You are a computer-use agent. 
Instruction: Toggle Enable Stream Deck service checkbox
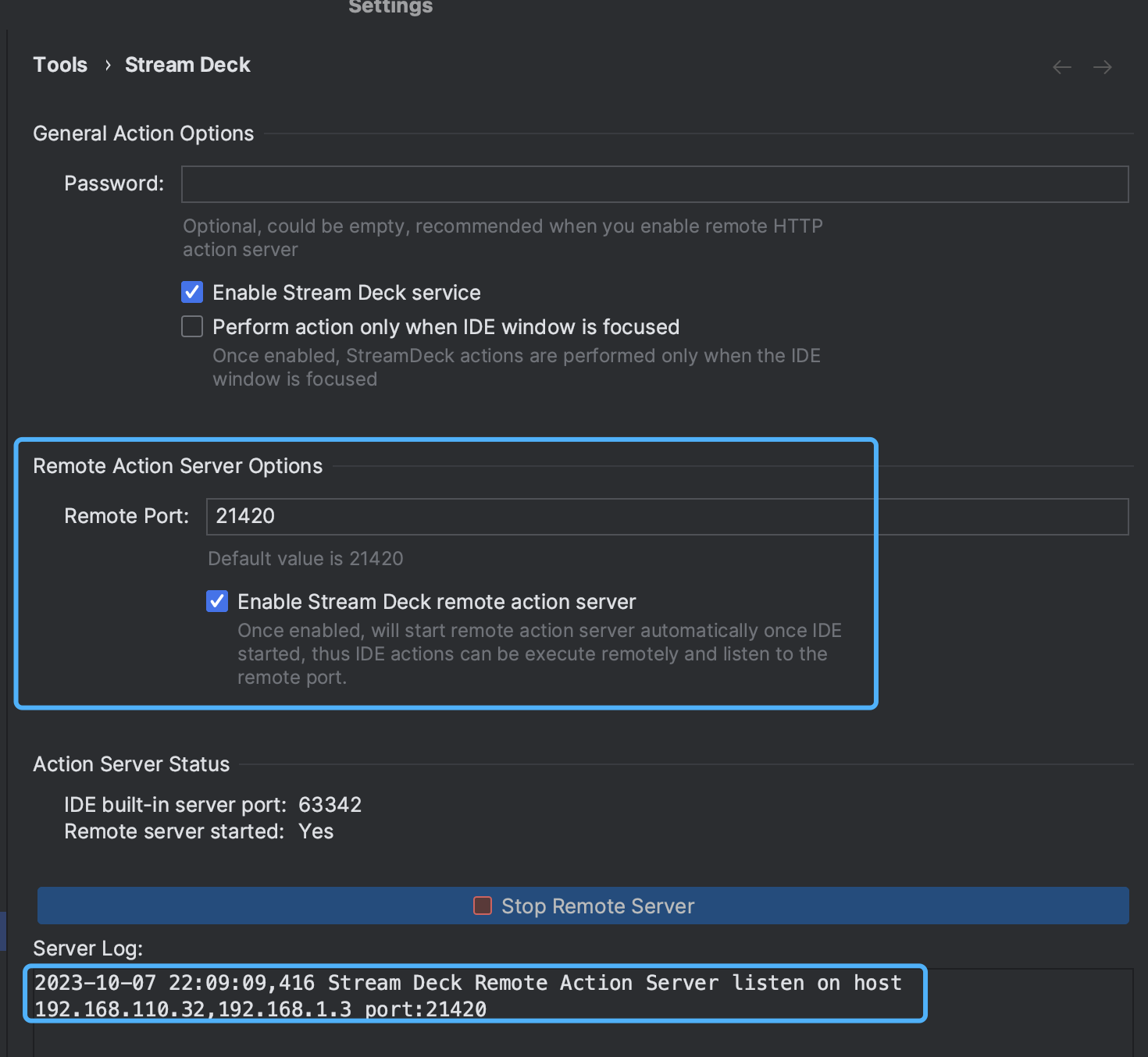pos(192,292)
